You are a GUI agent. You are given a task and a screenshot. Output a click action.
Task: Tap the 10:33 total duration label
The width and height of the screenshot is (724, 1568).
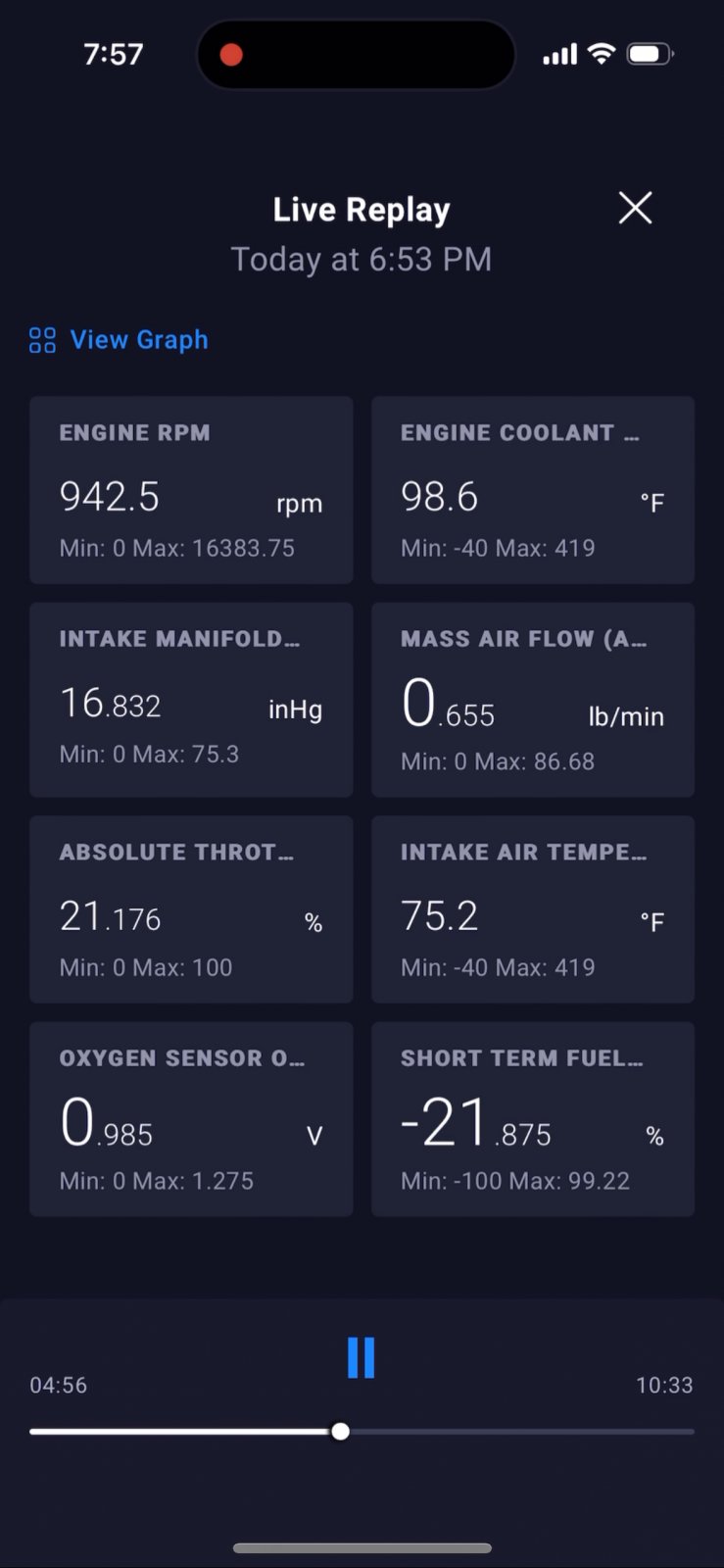pyautogui.click(x=664, y=1385)
